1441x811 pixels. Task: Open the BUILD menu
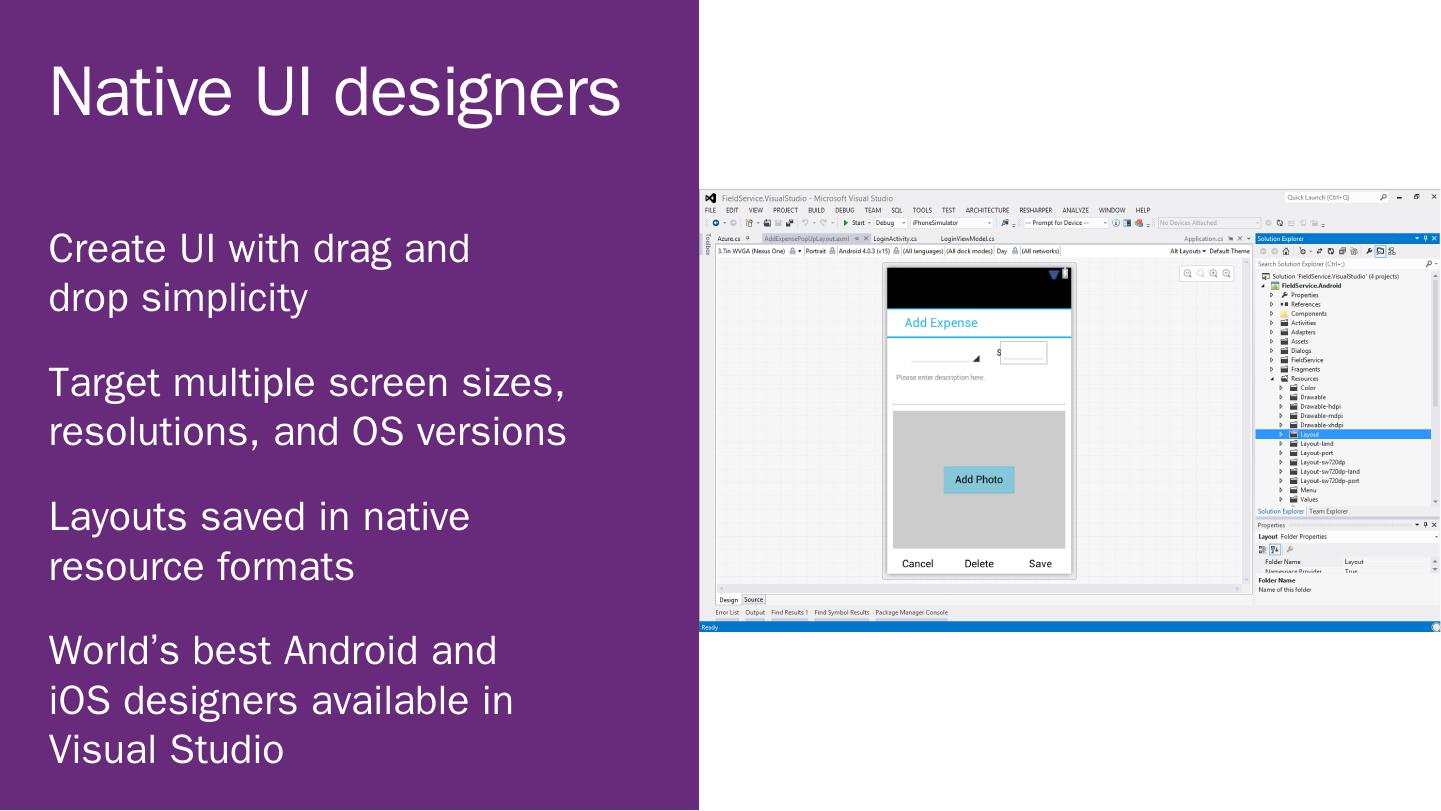pos(816,210)
